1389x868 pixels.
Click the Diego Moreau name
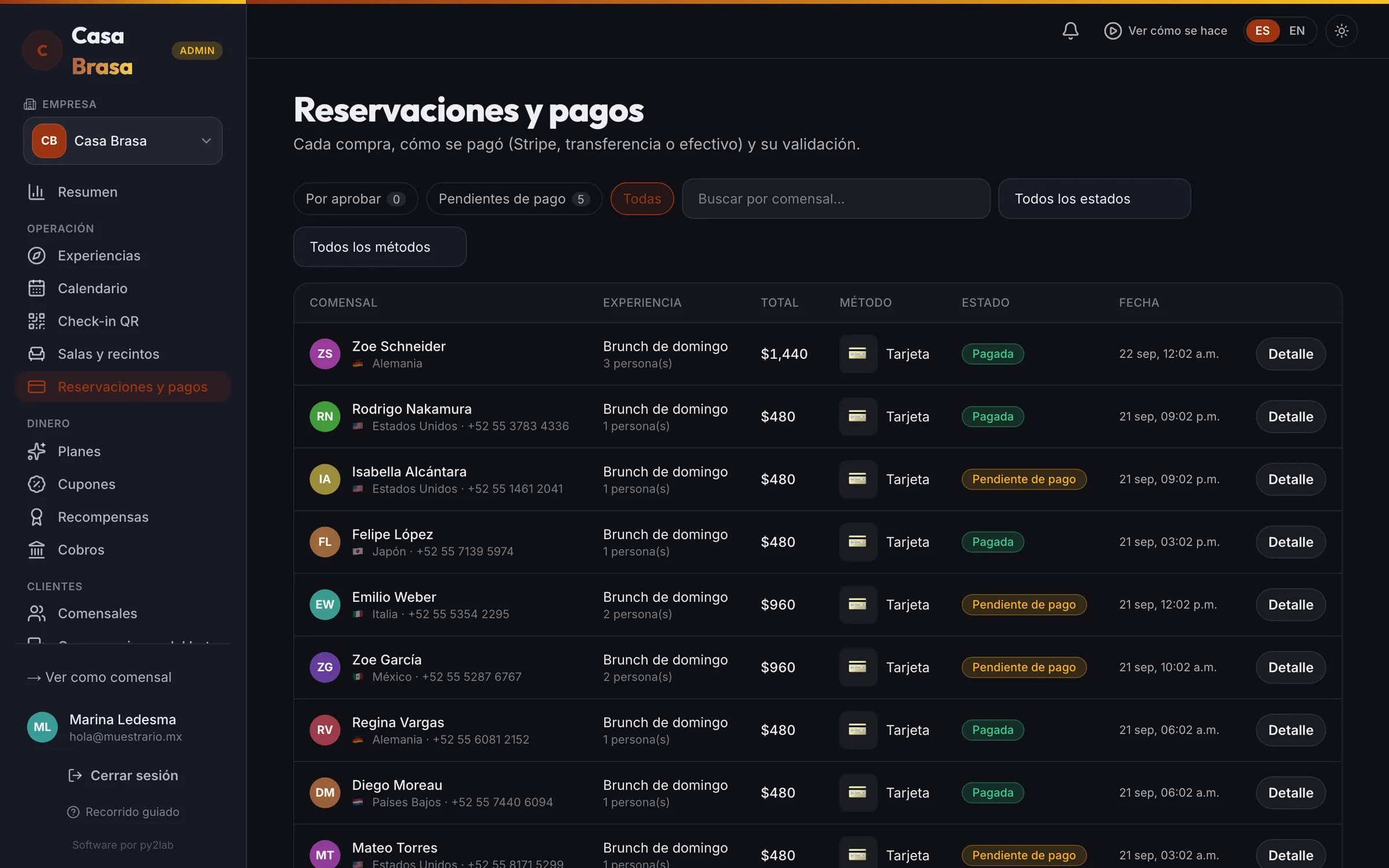coord(397,785)
